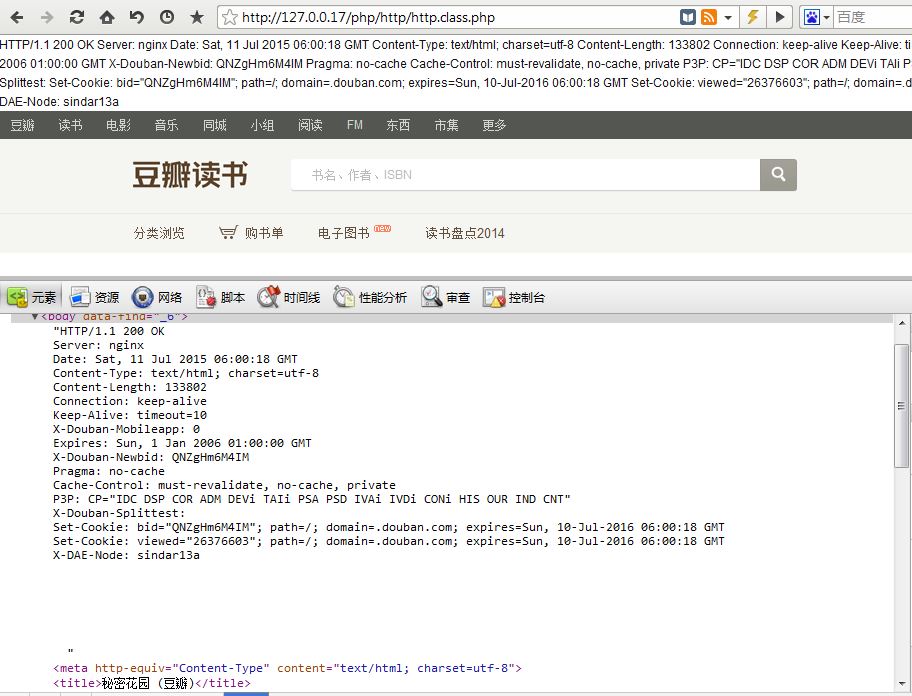Screen dimensions: 912x696
Task: Enable reader mode book icon
Action: pyautogui.click(x=688, y=17)
